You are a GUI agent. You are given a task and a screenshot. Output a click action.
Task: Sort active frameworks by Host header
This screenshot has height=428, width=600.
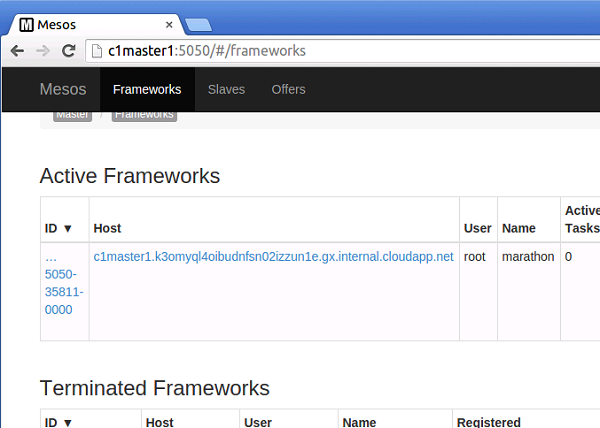click(x=107, y=228)
